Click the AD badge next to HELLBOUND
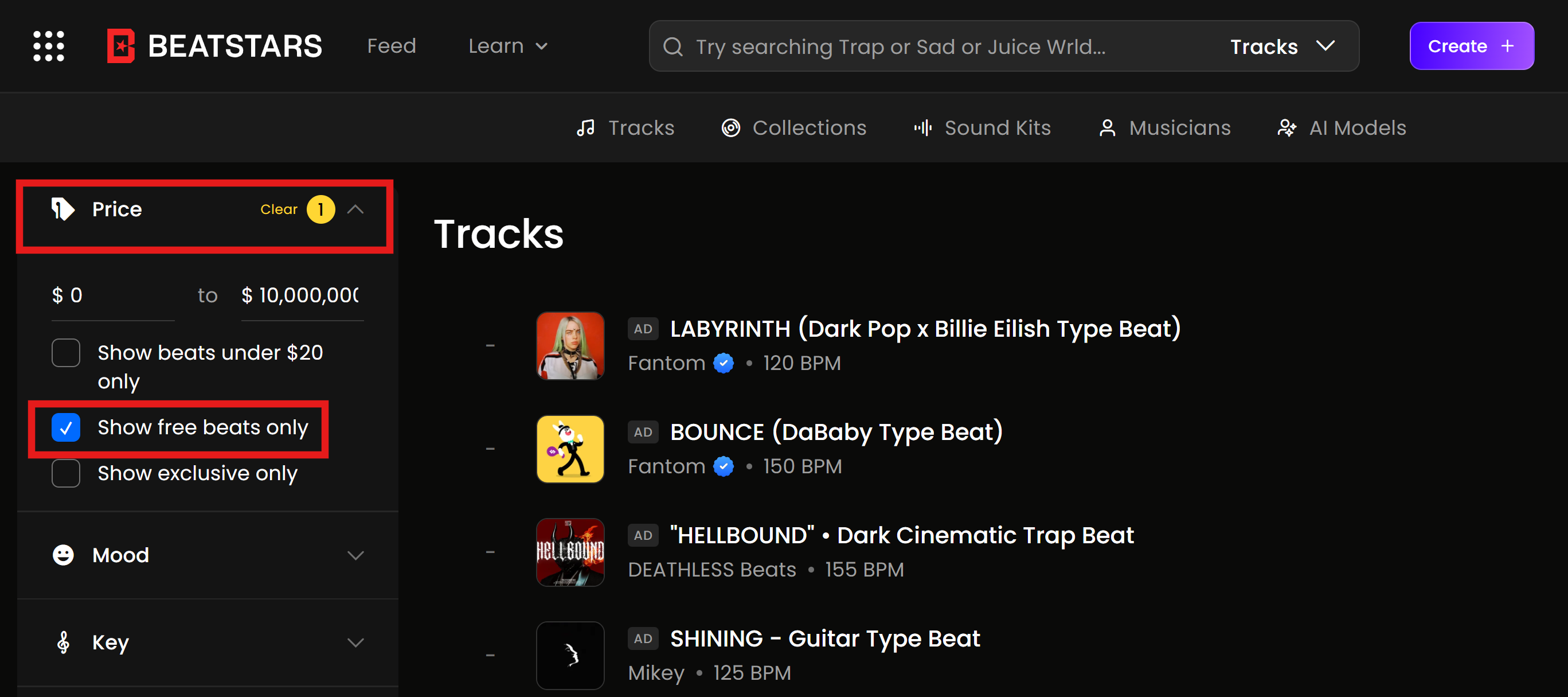This screenshot has height=697, width=1568. point(643,536)
